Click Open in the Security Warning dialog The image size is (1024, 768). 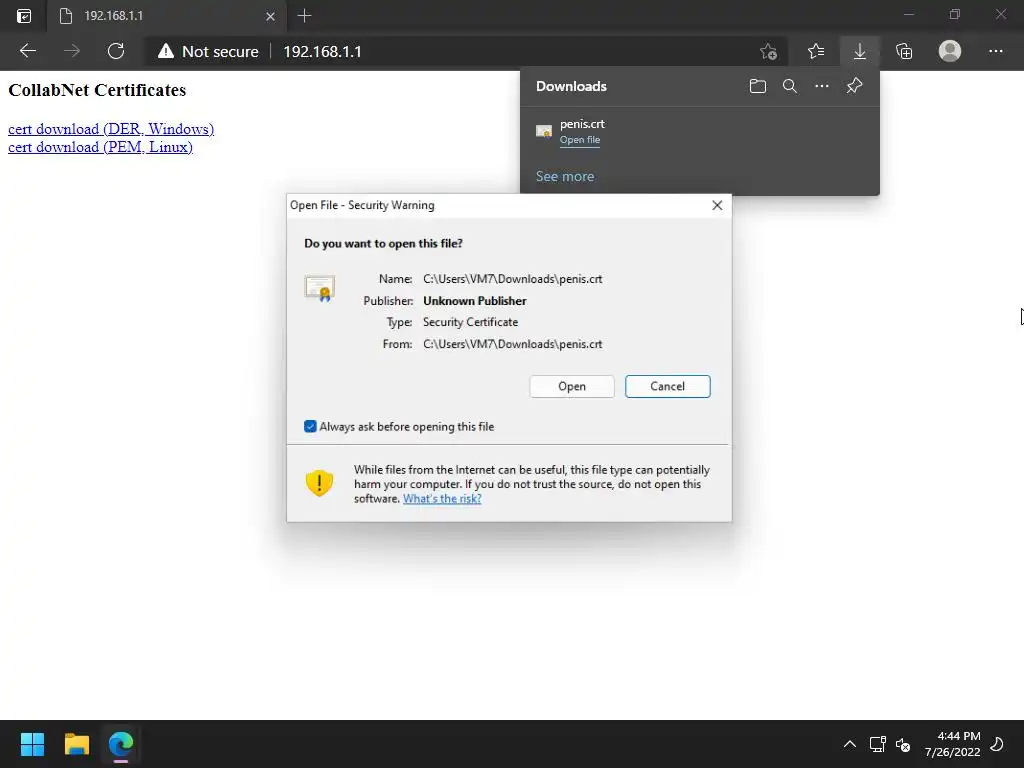pyautogui.click(x=572, y=387)
